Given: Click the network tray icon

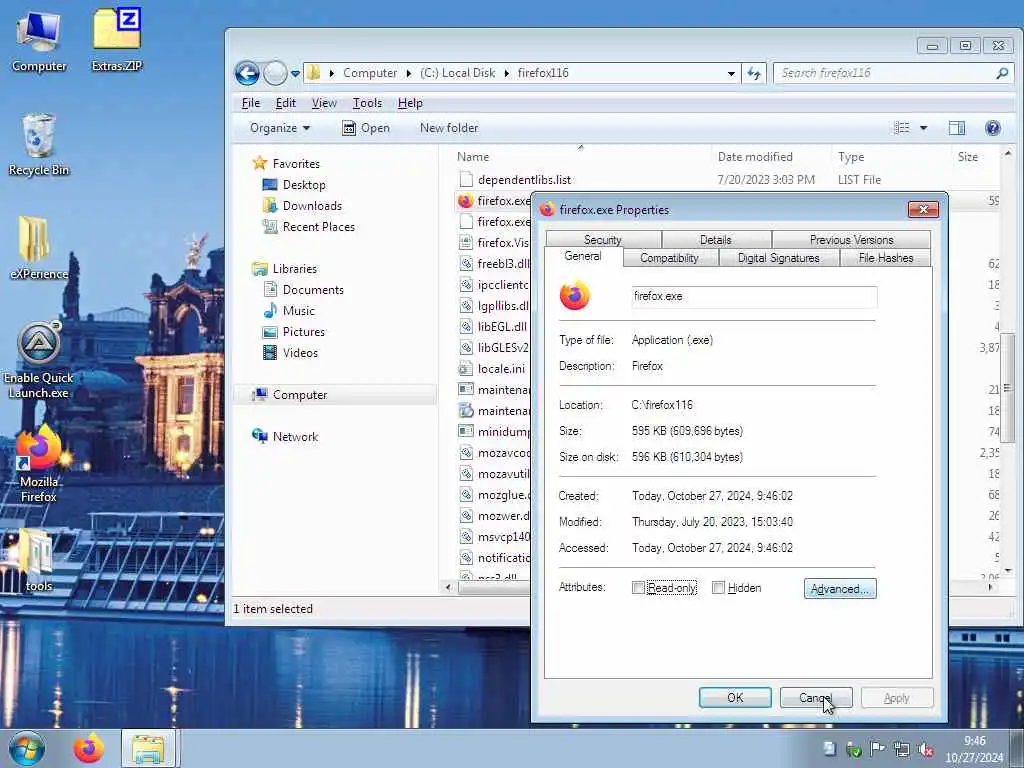Looking at the screenshot, I should click(902, 749).
